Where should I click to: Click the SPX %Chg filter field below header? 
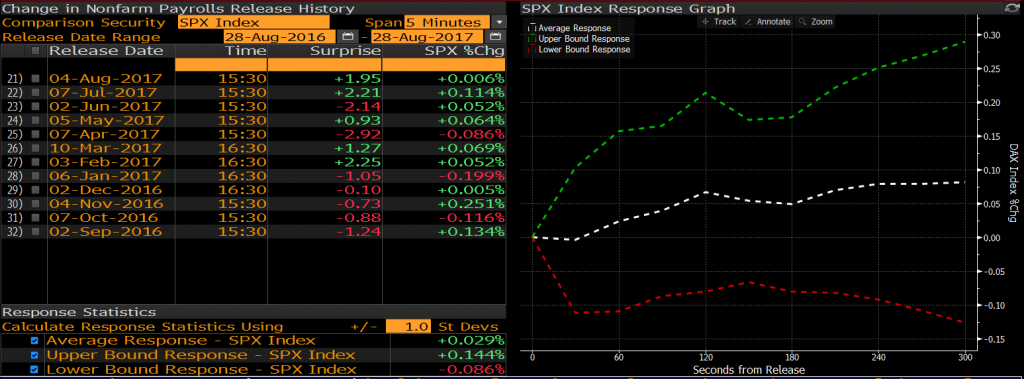(x=444, y=65)
